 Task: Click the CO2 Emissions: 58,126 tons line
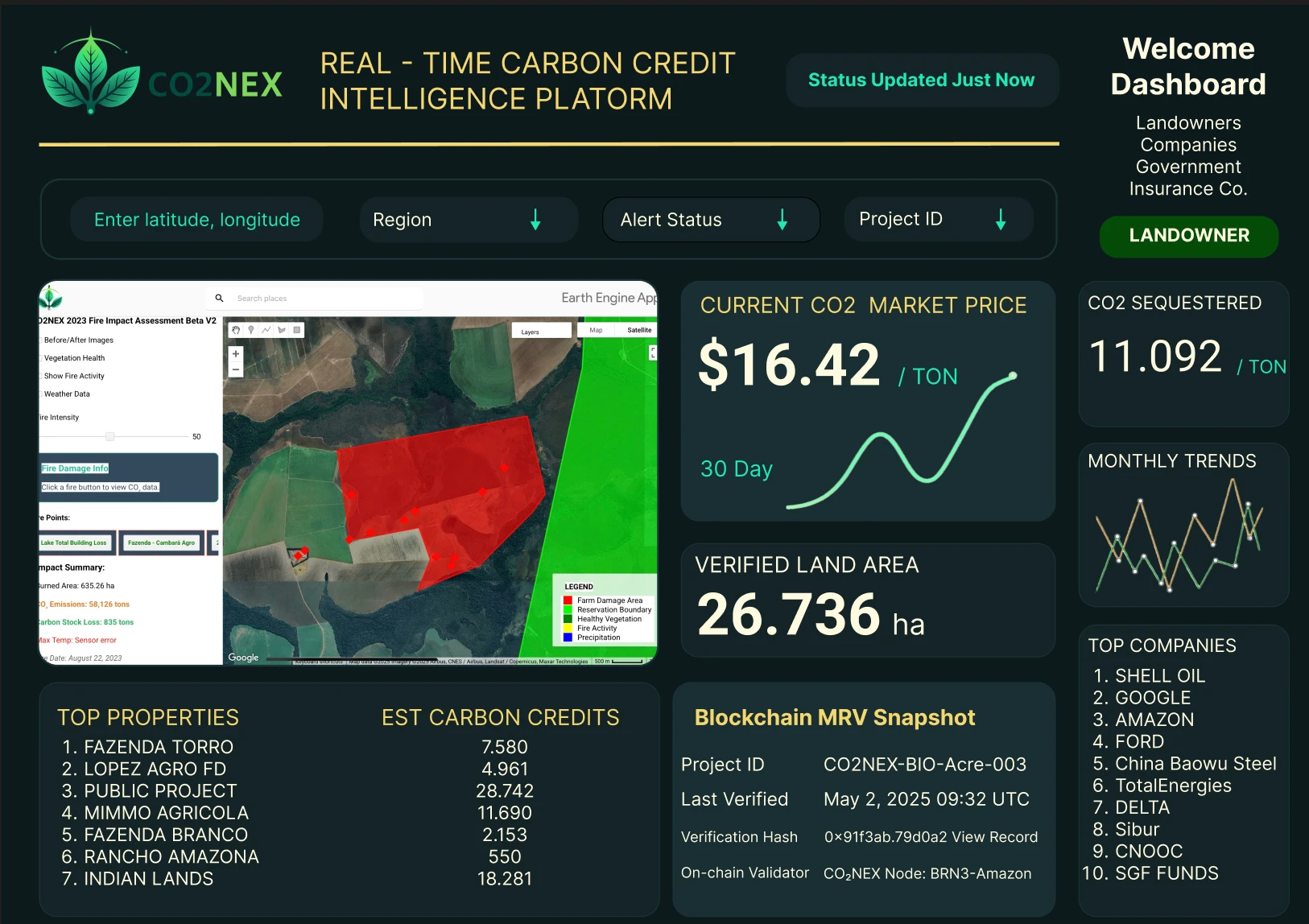click(x=85, y=604)
